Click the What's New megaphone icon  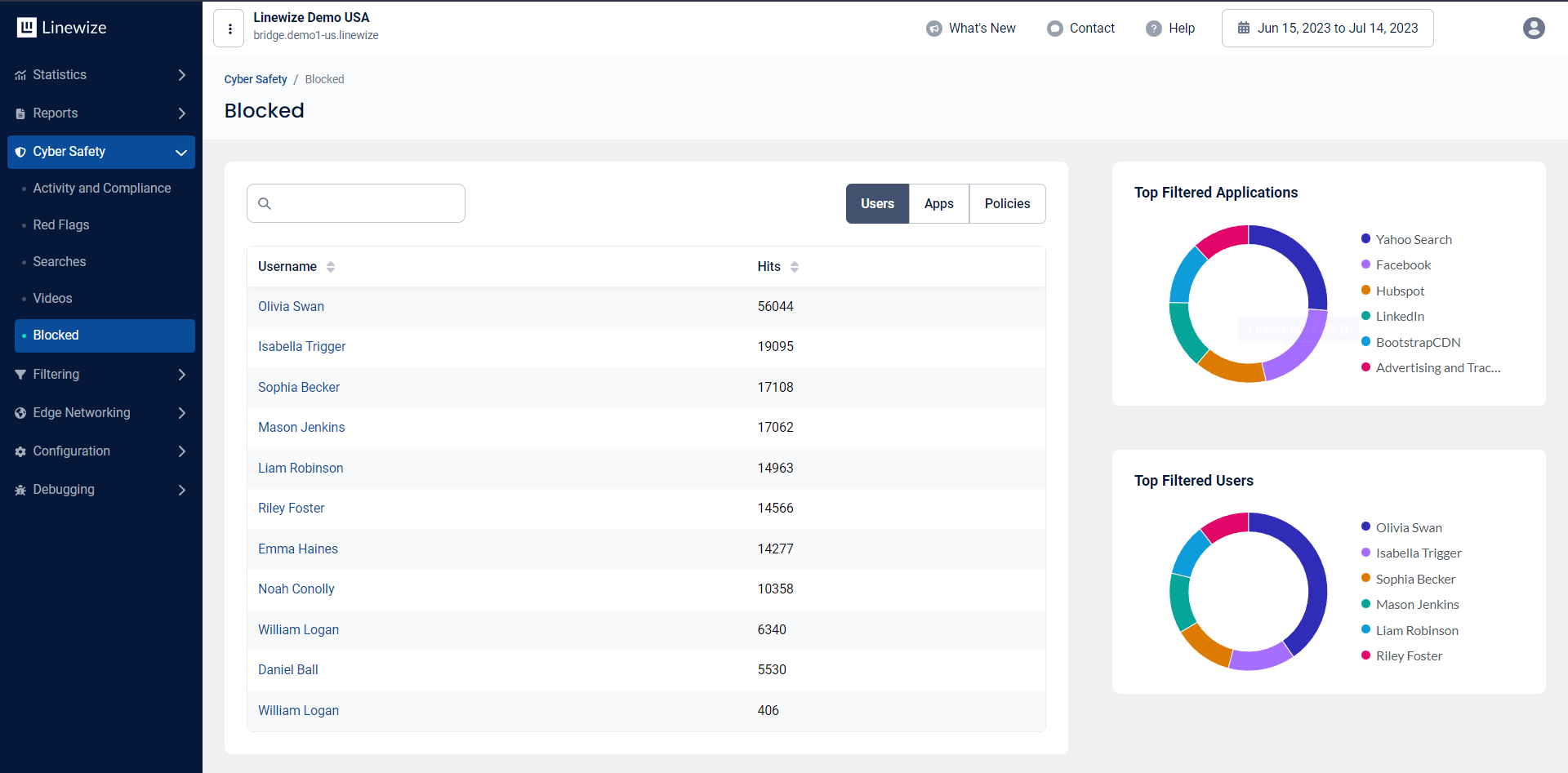[x=933, y=29]
